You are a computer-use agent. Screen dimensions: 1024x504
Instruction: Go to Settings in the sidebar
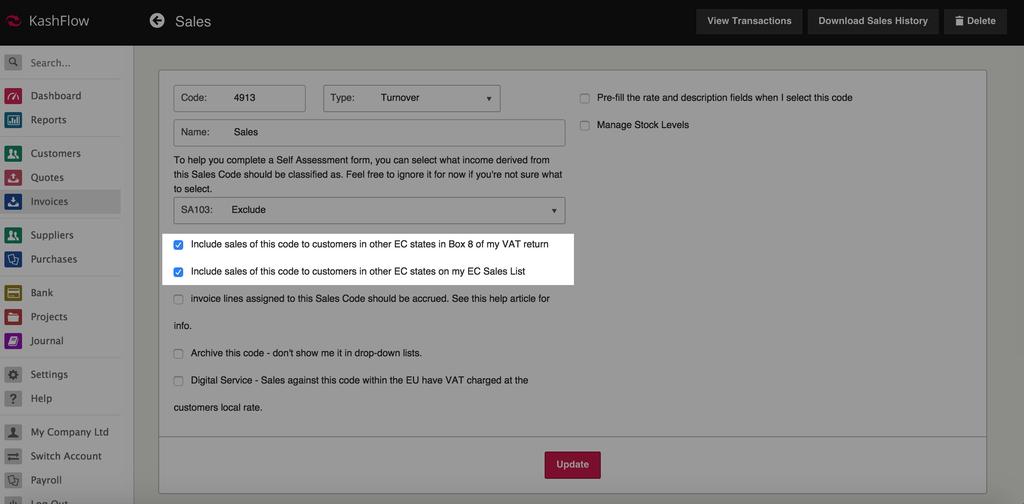point(49,375)
